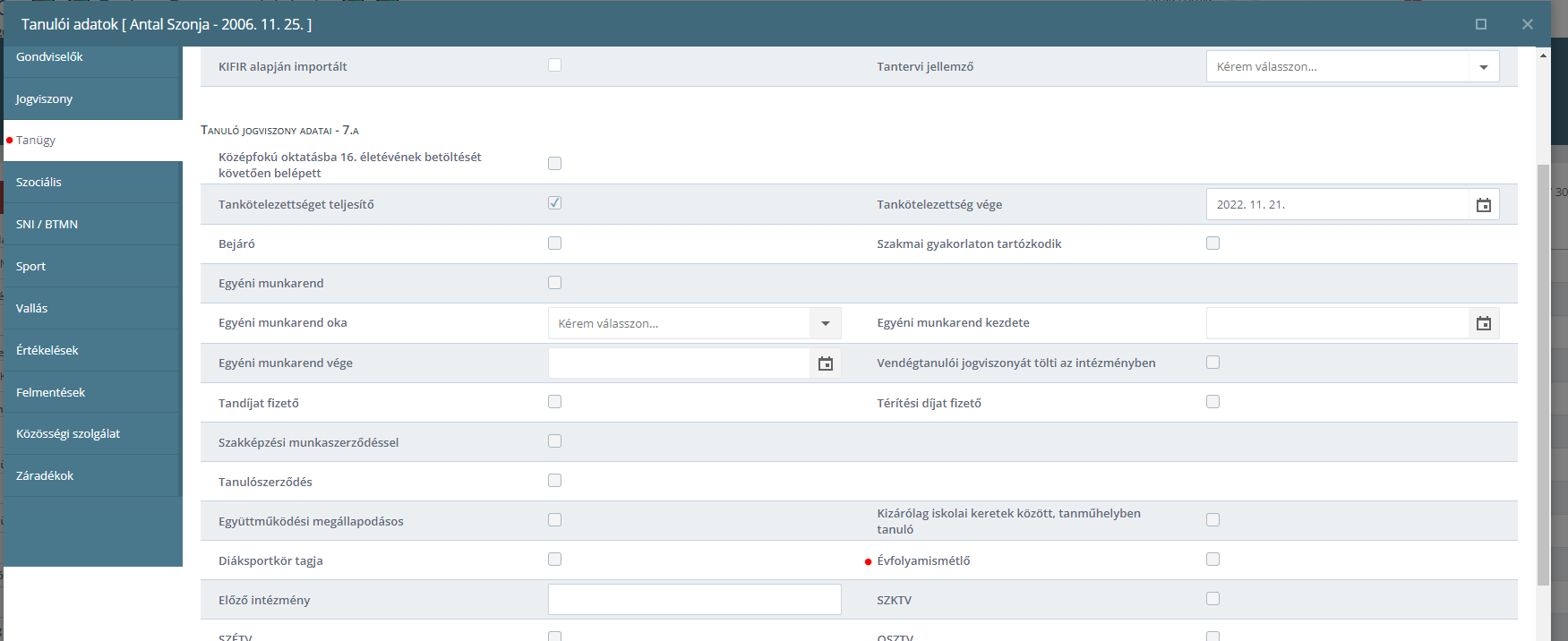Screen dimensions: 1568x641
Task: Open the Tantervi jellemző combo box
Action: [1352, 67]
